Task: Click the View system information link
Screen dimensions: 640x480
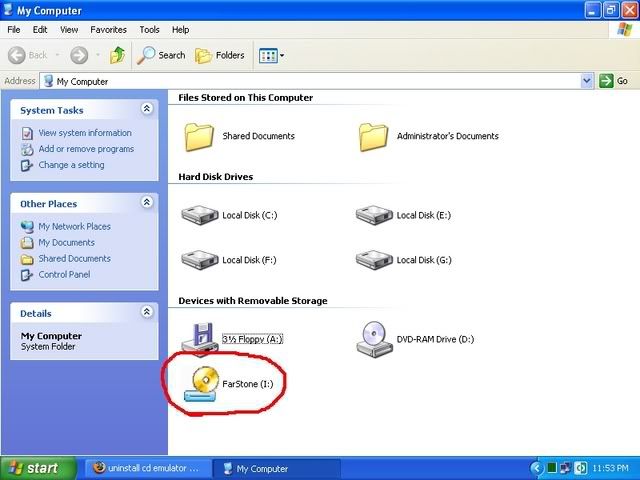Action: 85,133
